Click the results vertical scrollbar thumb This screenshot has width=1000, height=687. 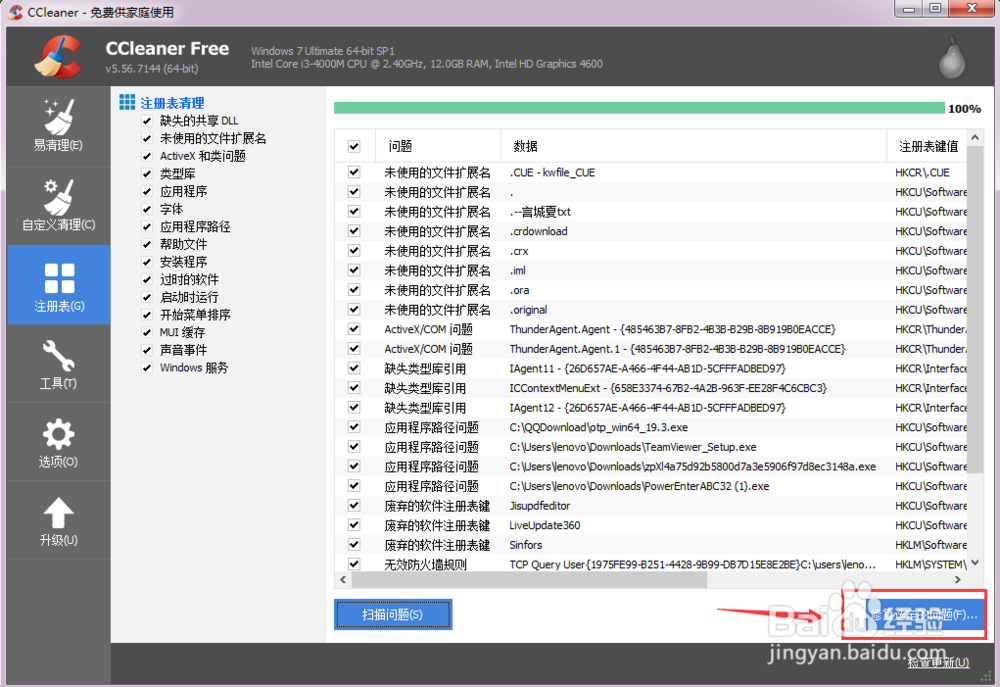(x=974, y=309)
